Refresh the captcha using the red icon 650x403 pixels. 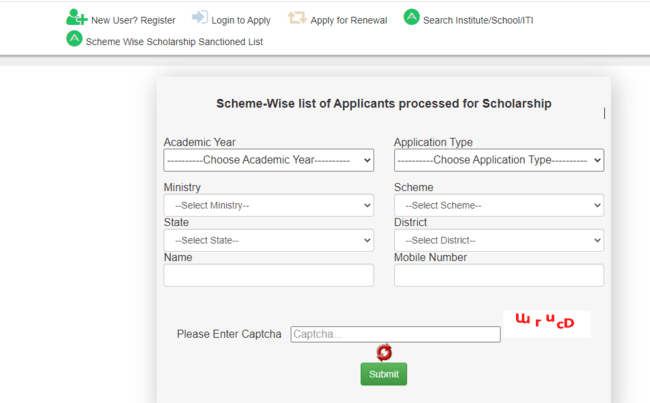click(x=384, y=352)
